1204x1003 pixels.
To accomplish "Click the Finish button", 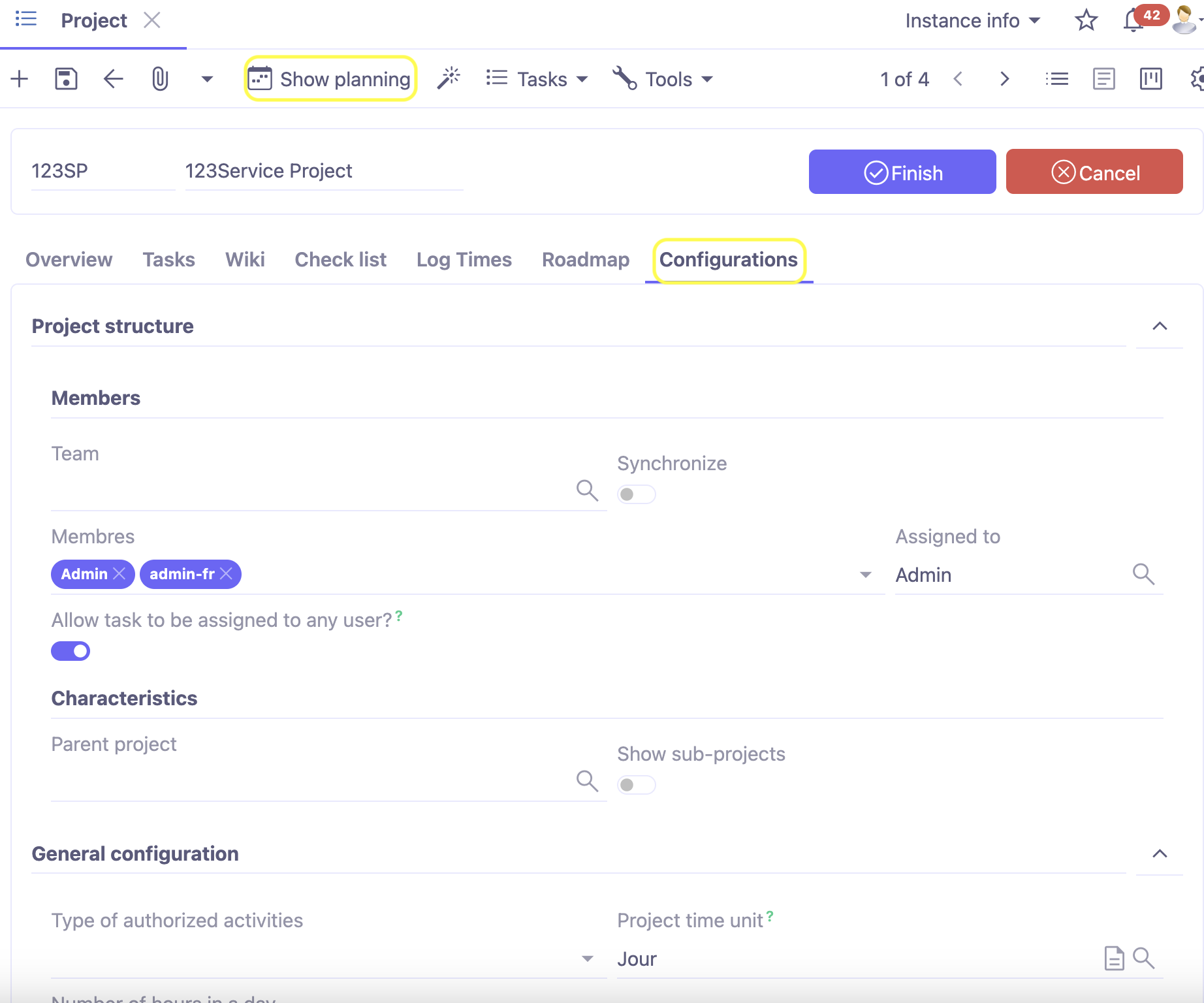I will [902, 172].
